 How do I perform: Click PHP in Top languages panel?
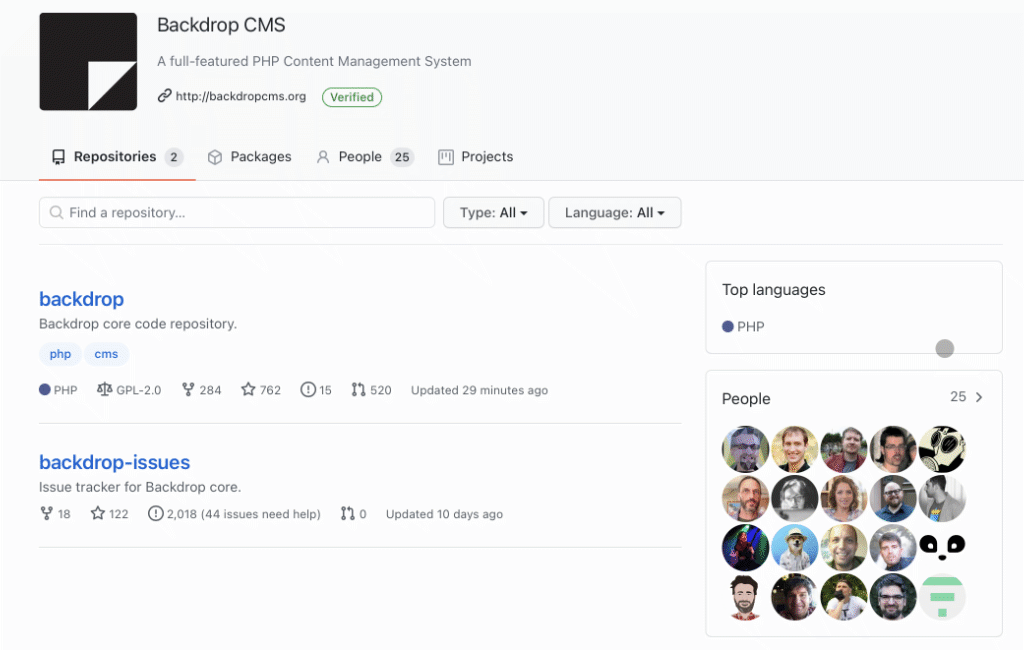750,327
